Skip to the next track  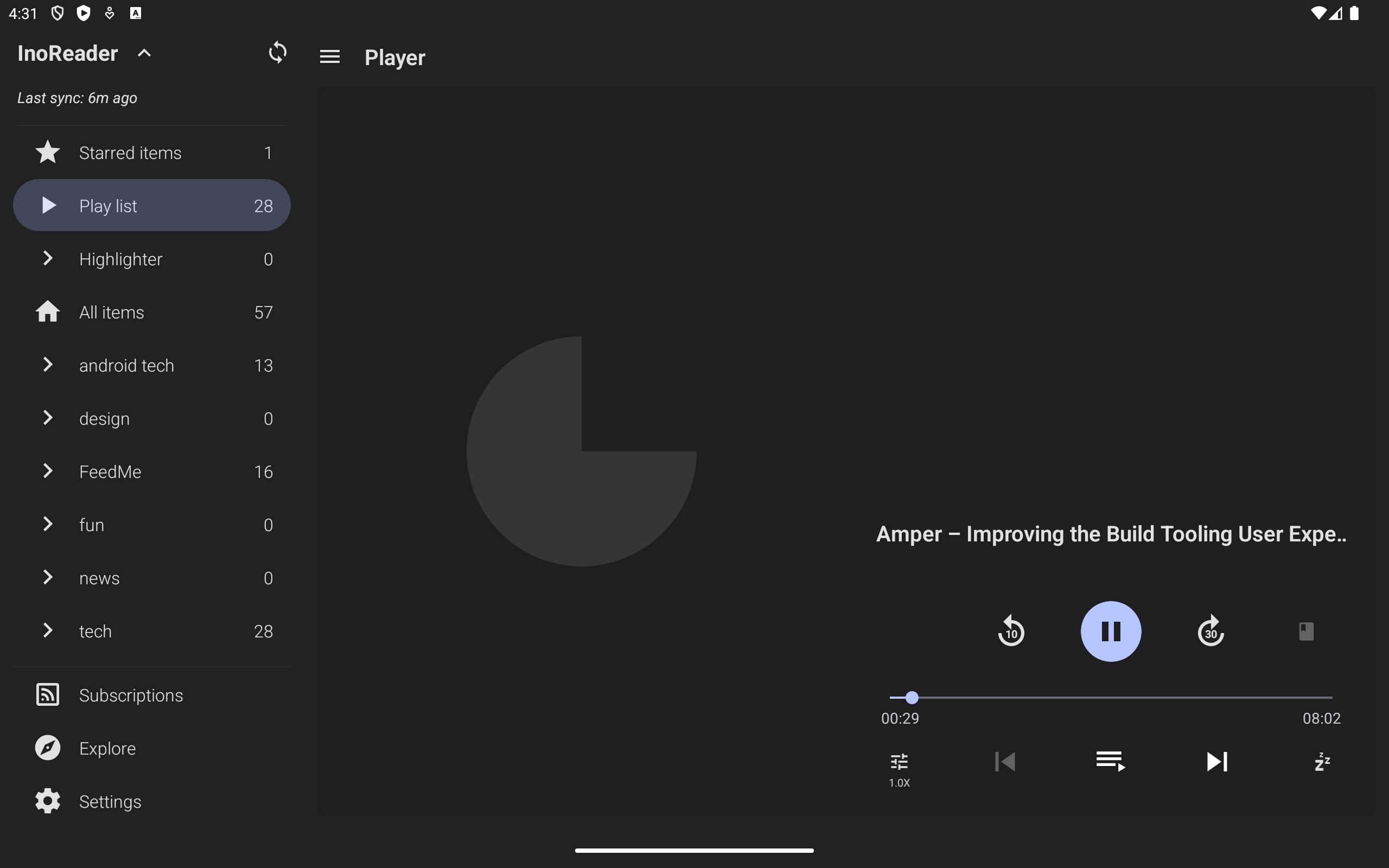1217,762
